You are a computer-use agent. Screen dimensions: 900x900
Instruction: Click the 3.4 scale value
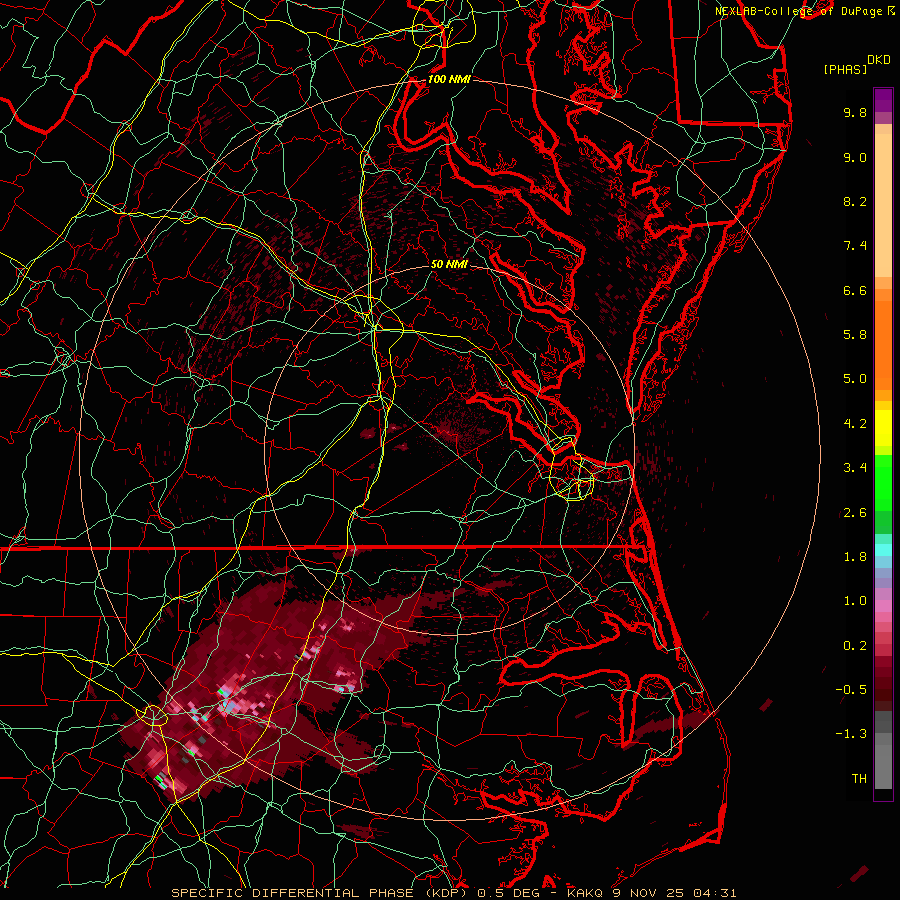click(855, 468)
